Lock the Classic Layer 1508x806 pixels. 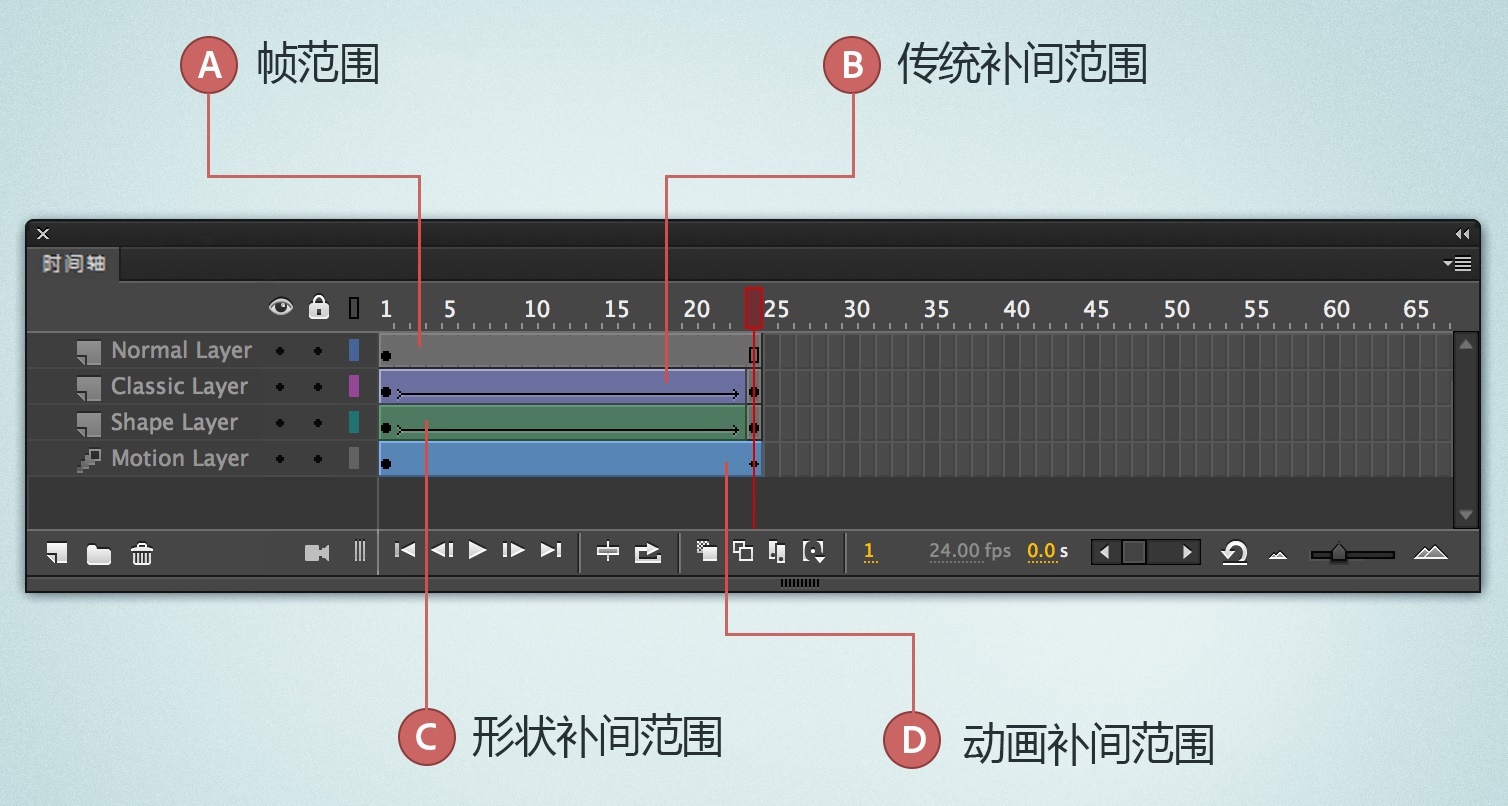[318, 386]
